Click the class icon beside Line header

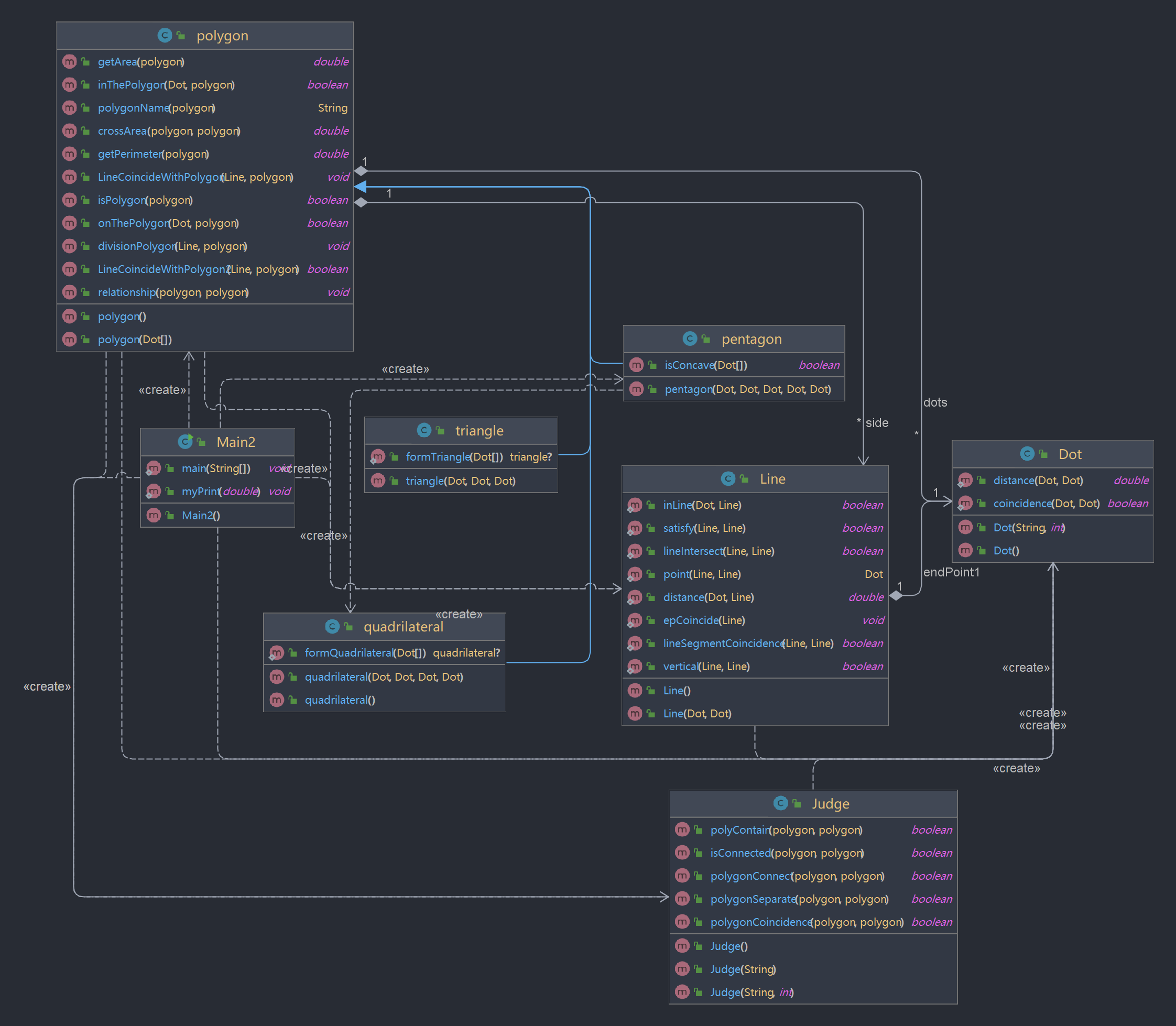click(x=728, y=478)
